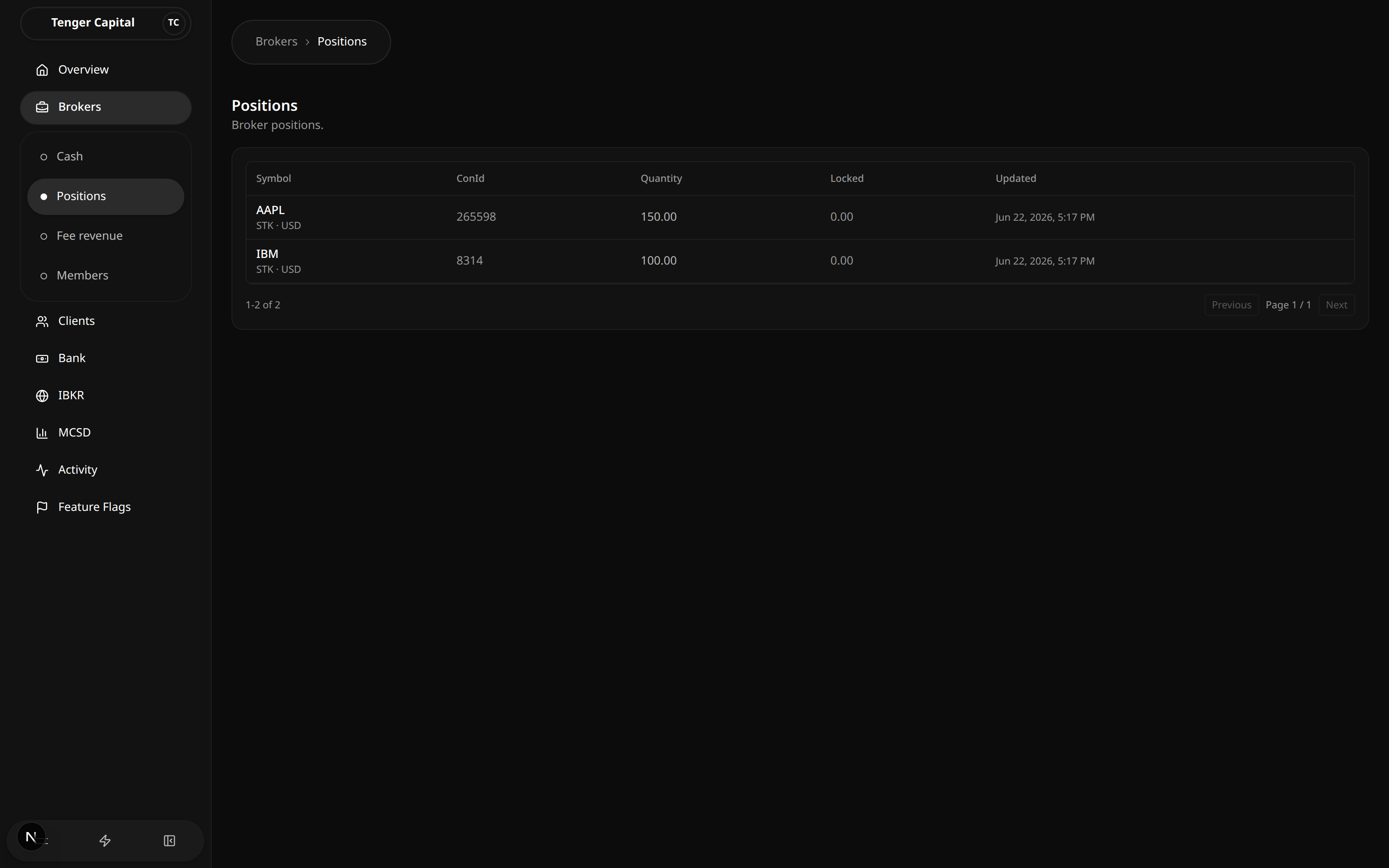The width and height of the screenshot is (1389, 868).
Task: Click the IBM quantity 100.00
Action: 659,261
